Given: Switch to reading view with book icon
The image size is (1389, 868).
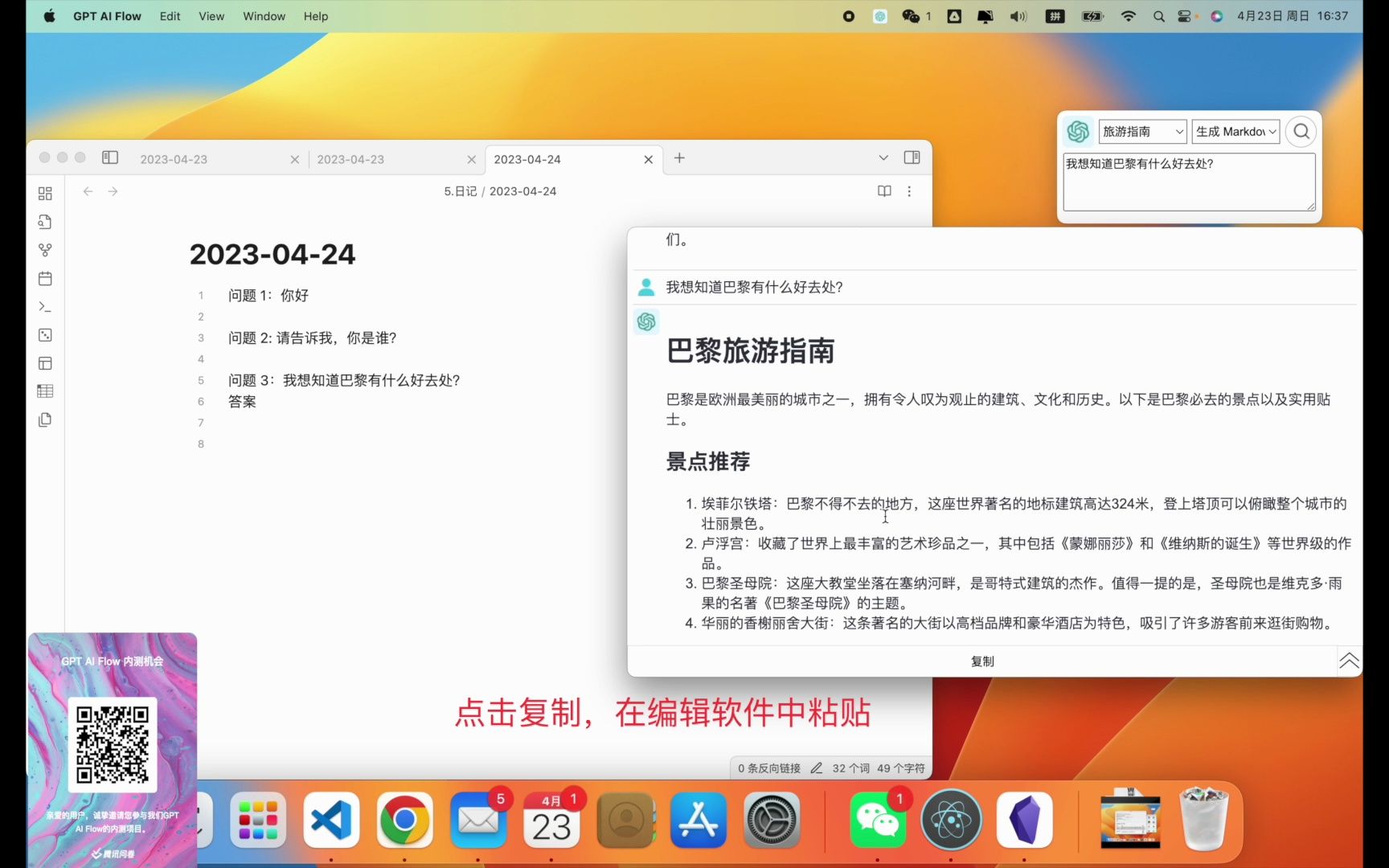Looking at the screenshot, I should point(884,191).
